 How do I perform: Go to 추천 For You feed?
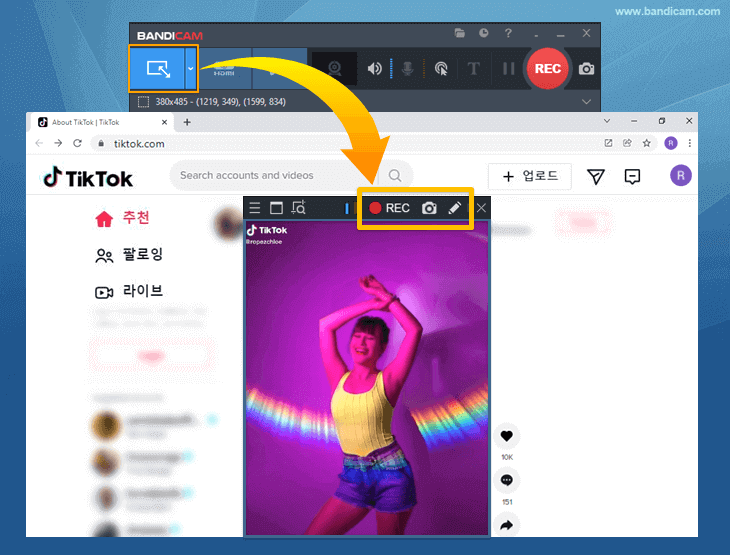(122, 218)
